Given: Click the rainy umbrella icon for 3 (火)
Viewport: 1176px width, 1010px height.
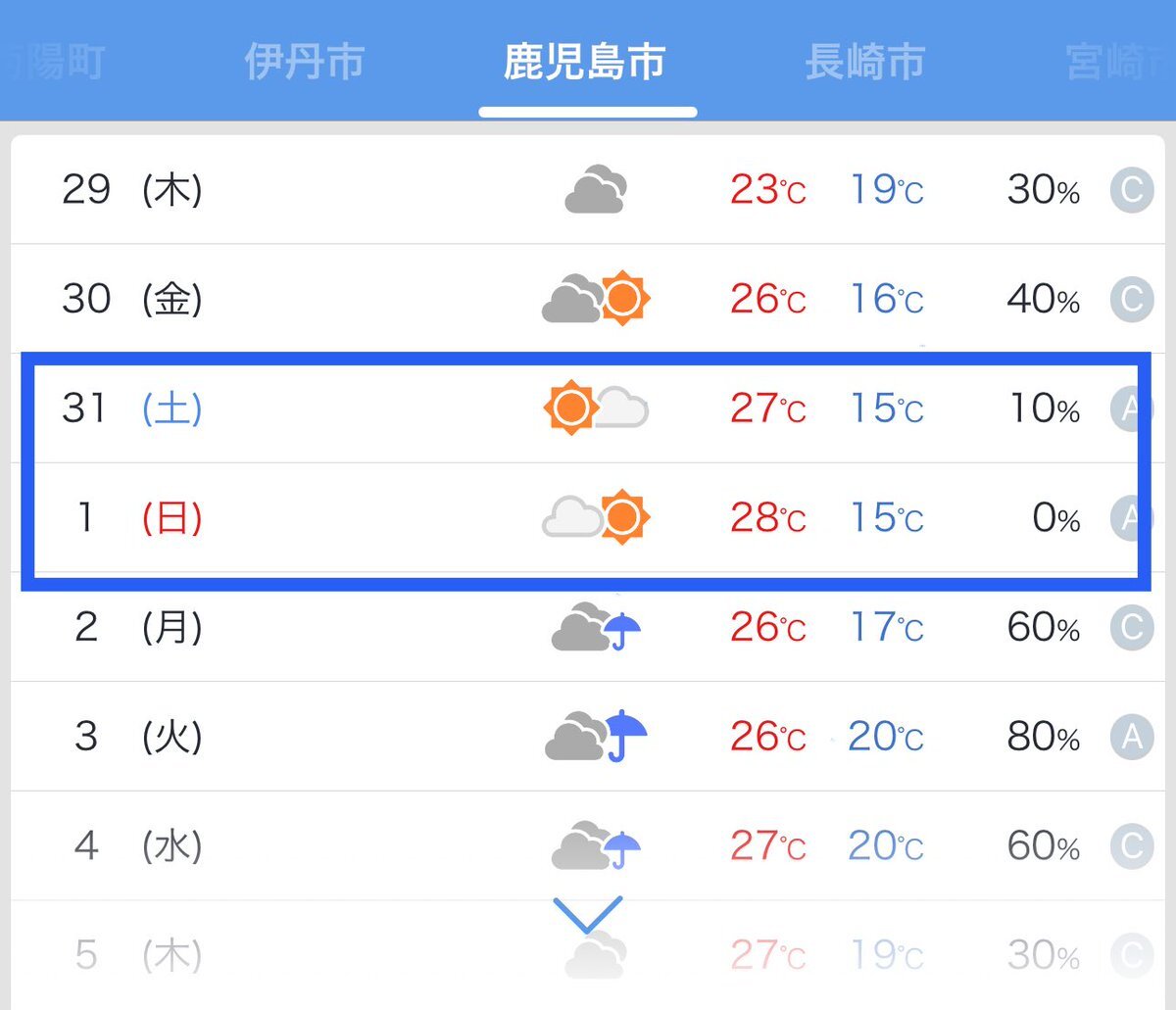Looking at the screenshot, I should (x=596, y=736).
